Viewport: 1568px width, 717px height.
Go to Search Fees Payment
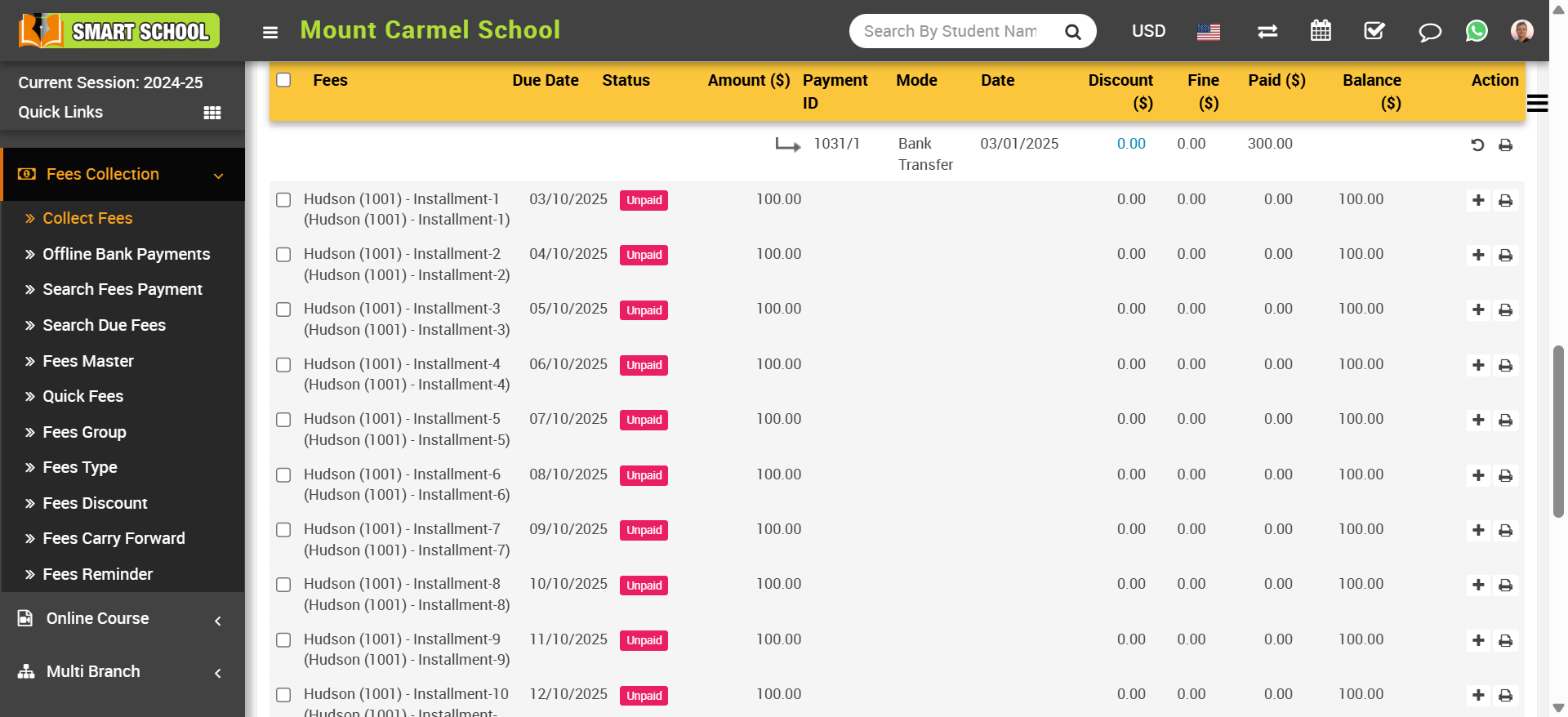(x=122, y=289)
